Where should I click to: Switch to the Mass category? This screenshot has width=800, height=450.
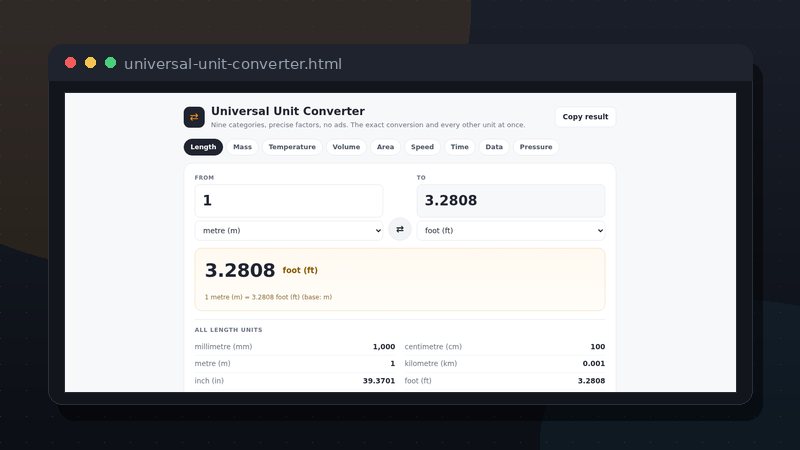click(x=242, y=147)
